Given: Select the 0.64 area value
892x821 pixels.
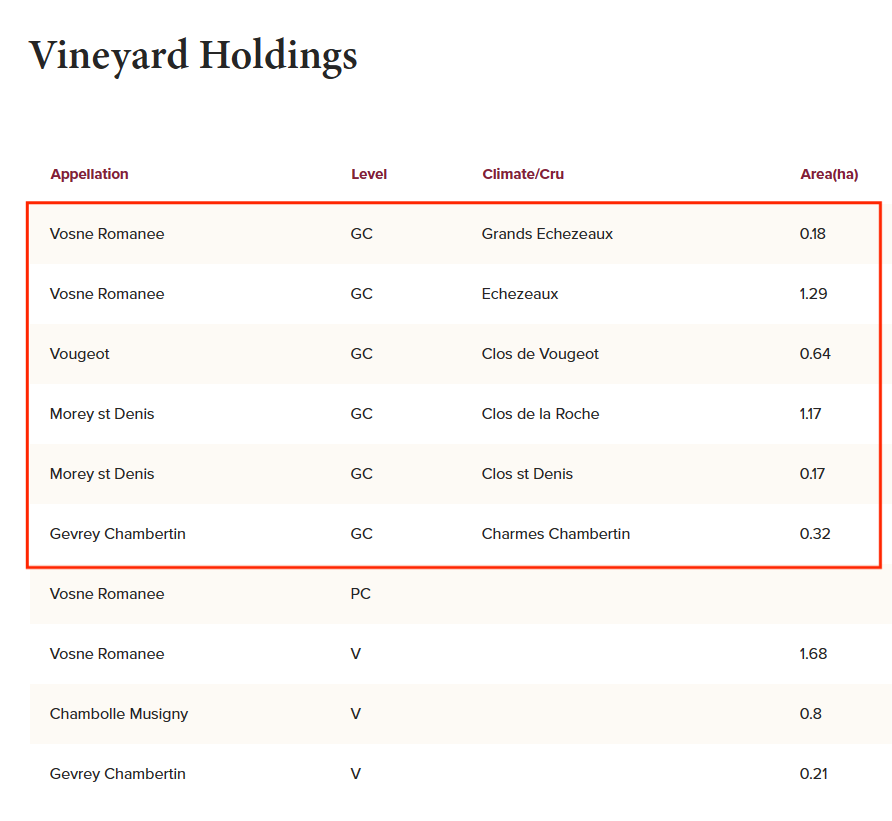Looking at the screenshot, I should click(814, 354).
